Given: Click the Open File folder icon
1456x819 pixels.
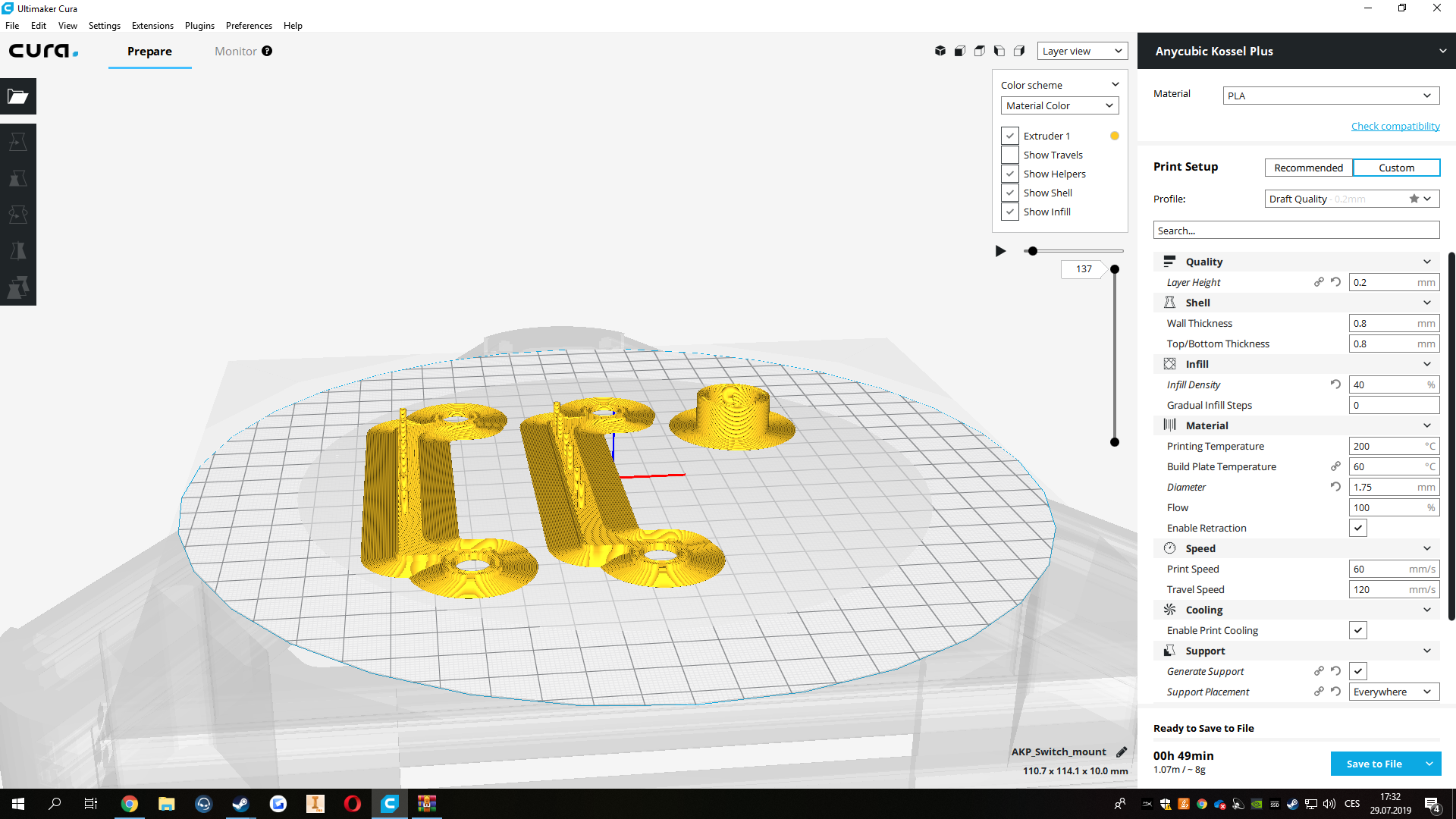Looking at the screenshot, I should click(x=18, y=96).
